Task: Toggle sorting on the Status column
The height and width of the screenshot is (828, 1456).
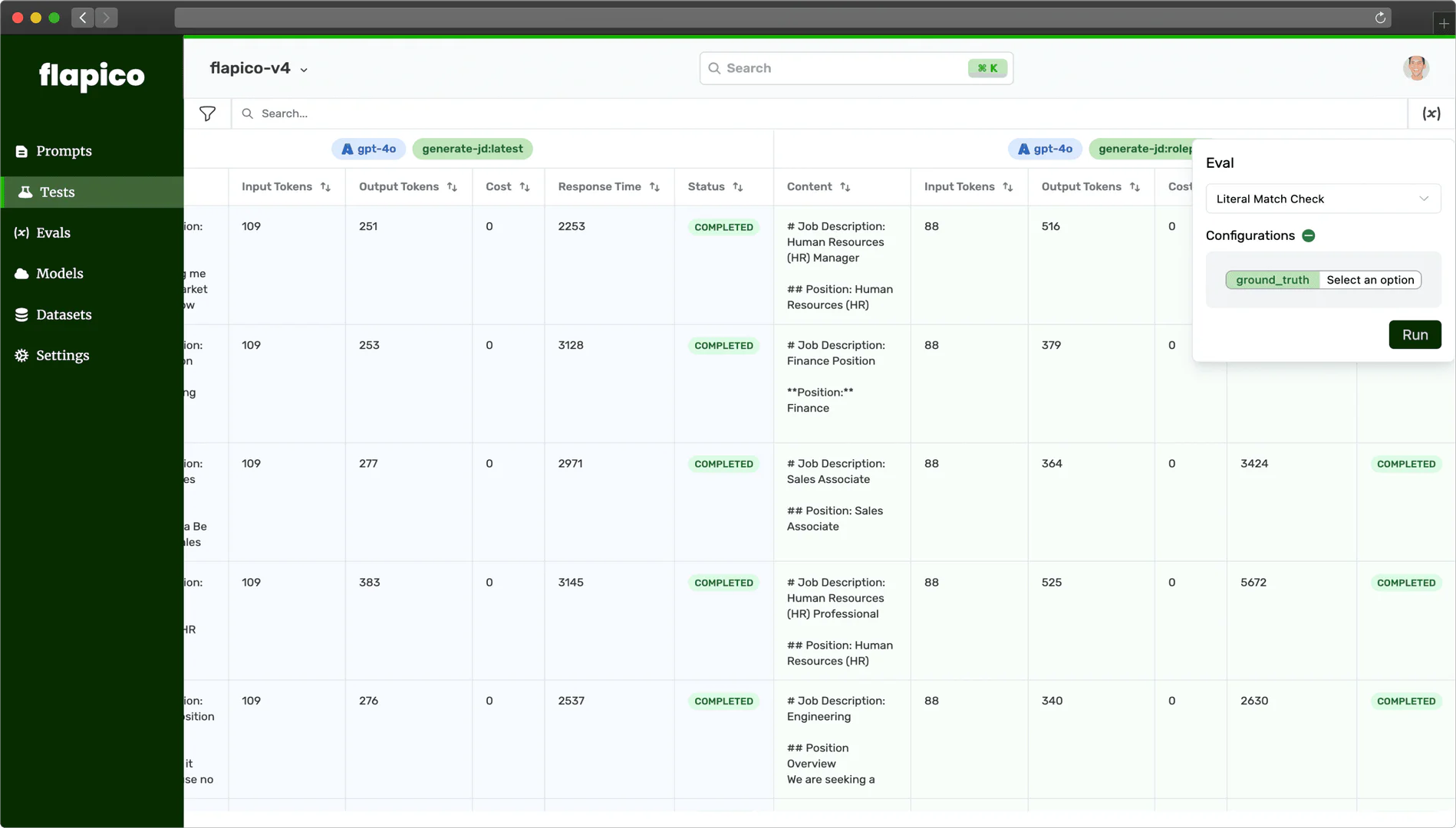Action: (738, 186)
